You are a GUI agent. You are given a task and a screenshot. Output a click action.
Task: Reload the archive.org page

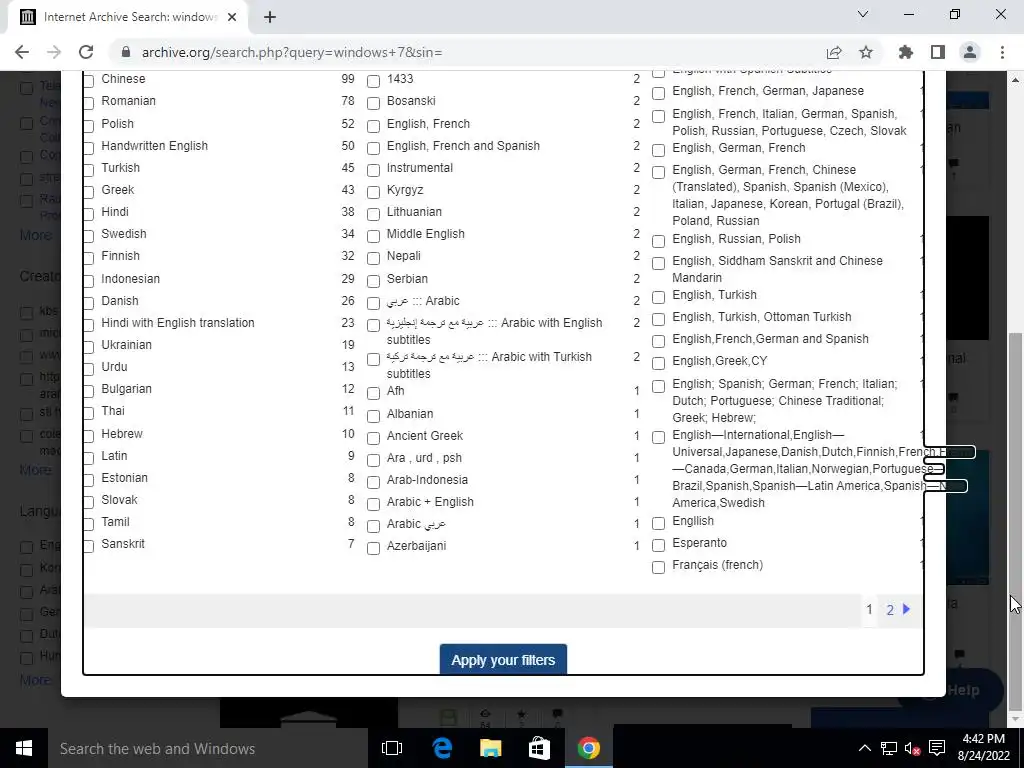point(86,52)
